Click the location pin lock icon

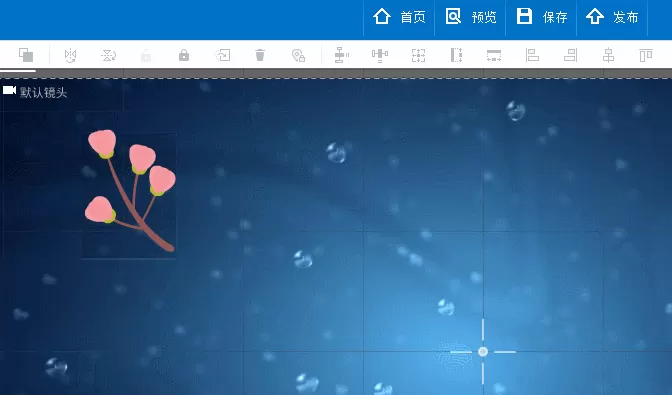click(298, 55)
